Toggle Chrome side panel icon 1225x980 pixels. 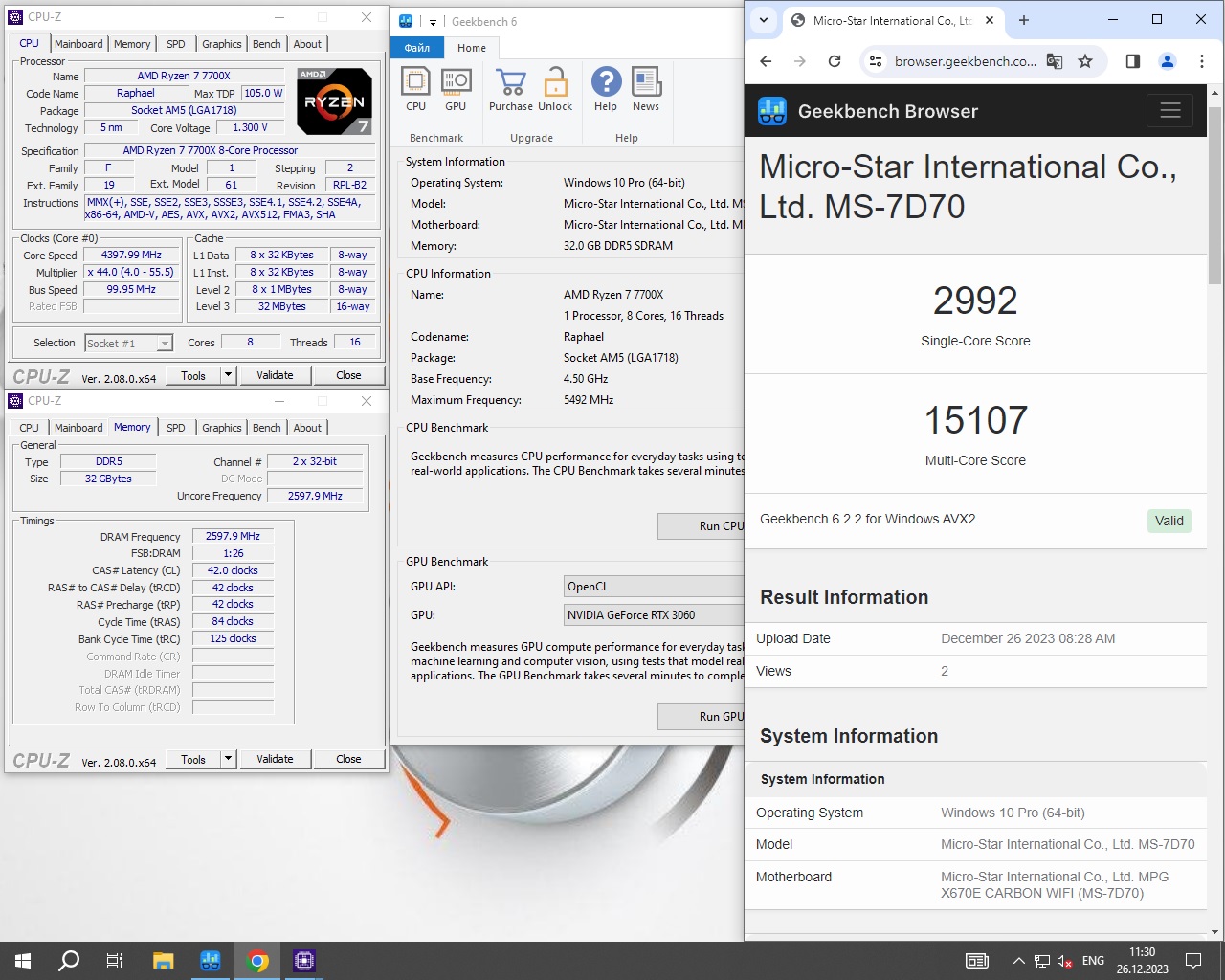tap(1133, 61)
